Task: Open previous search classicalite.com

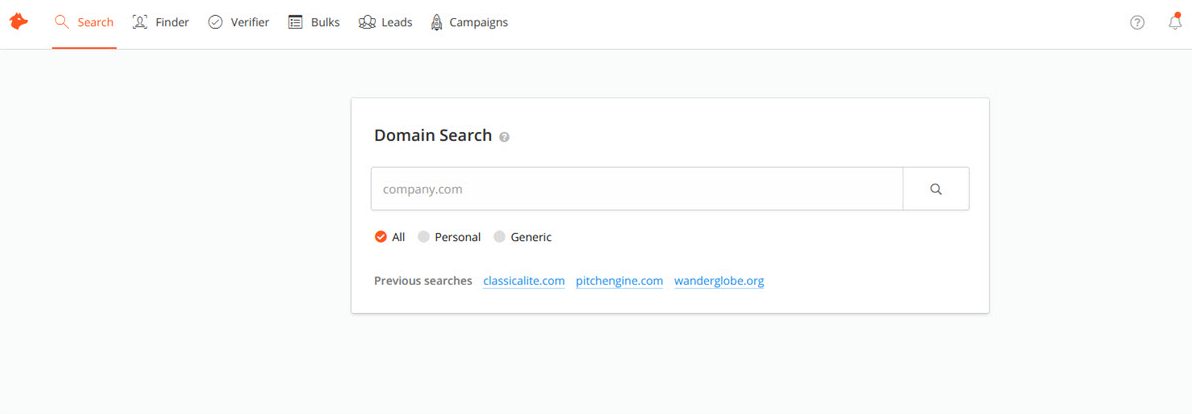Action: (524, 281)
